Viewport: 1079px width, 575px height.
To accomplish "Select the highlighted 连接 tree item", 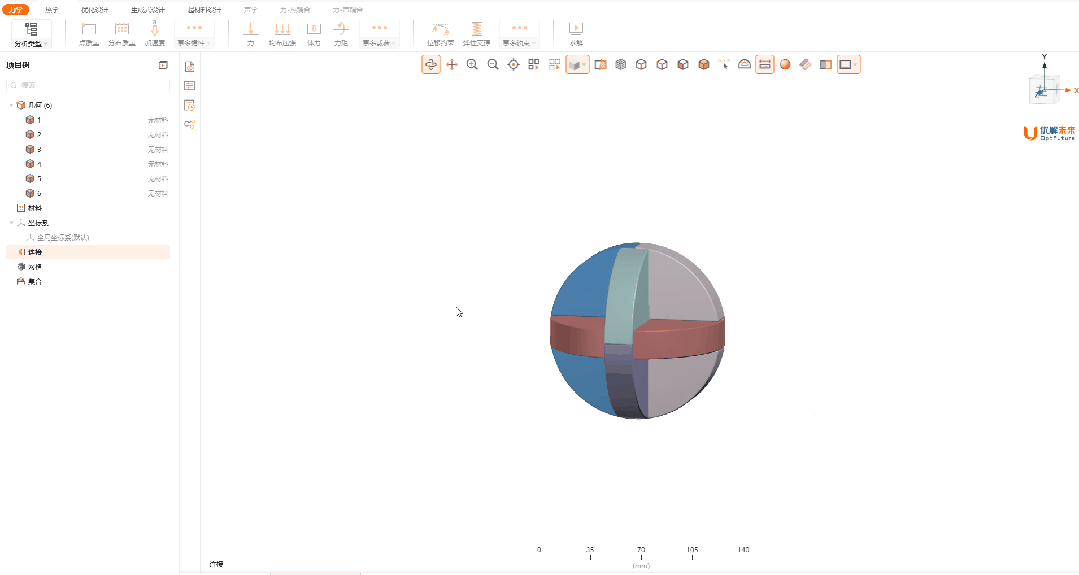I will [87, 252].
